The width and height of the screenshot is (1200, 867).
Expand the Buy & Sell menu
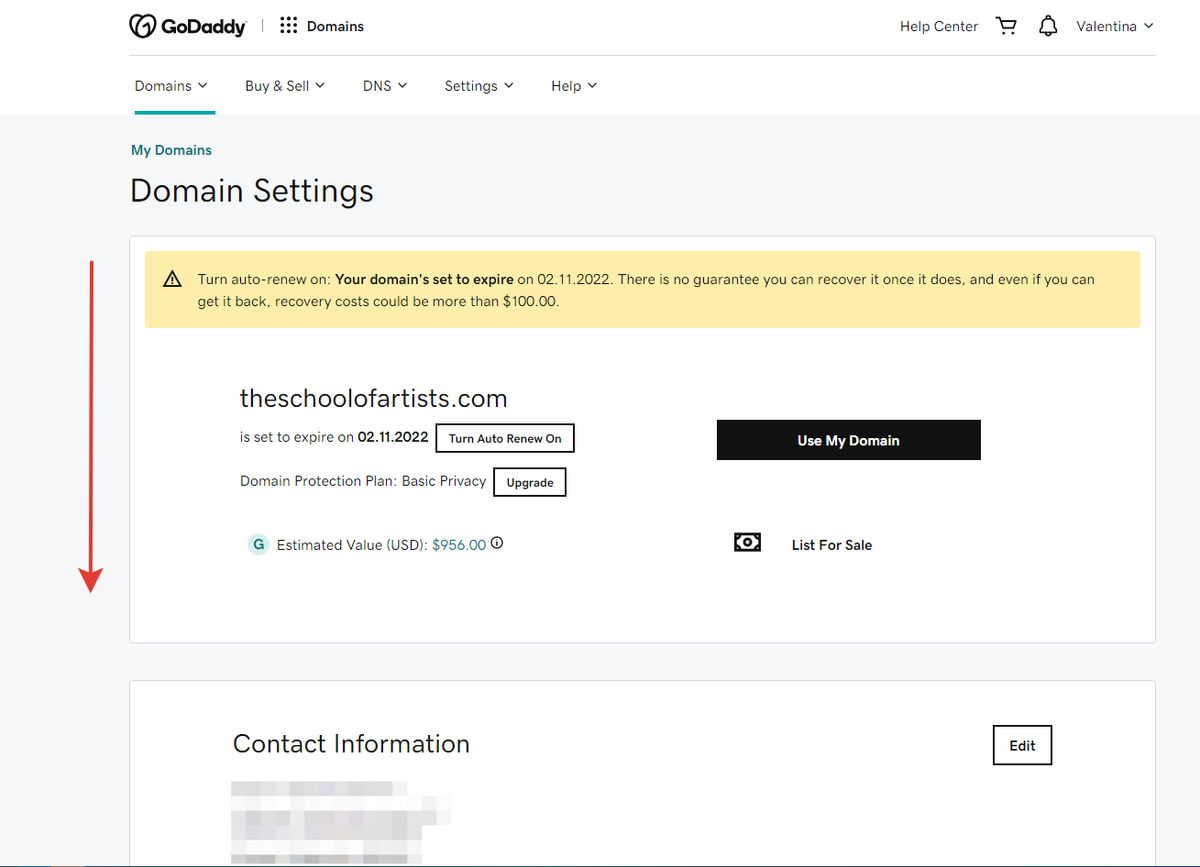[x=285, y=86]
